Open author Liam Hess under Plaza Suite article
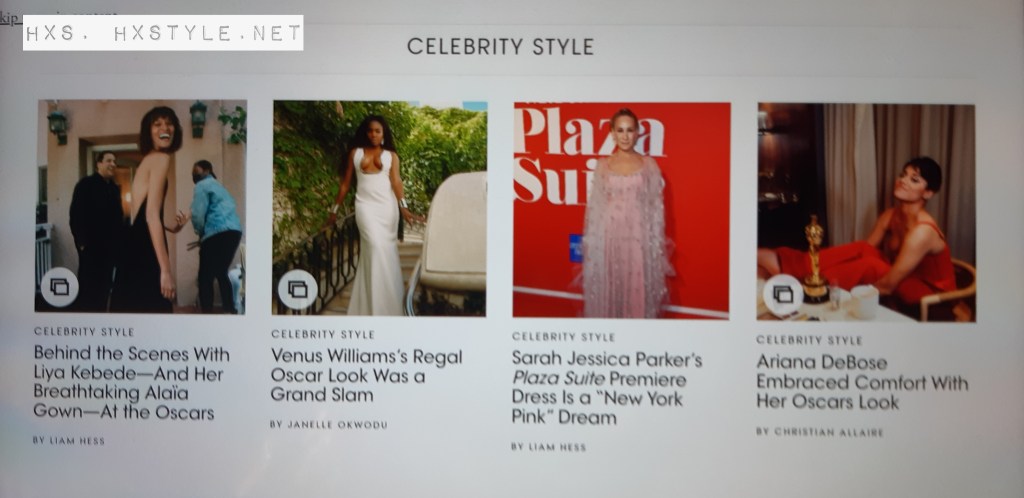The image size is (1024, 498). [549, 447]
